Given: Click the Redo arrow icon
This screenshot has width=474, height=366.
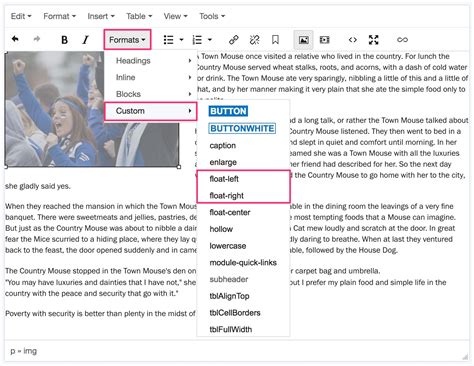Looking at the screenshot, I should tap(37, 39).
